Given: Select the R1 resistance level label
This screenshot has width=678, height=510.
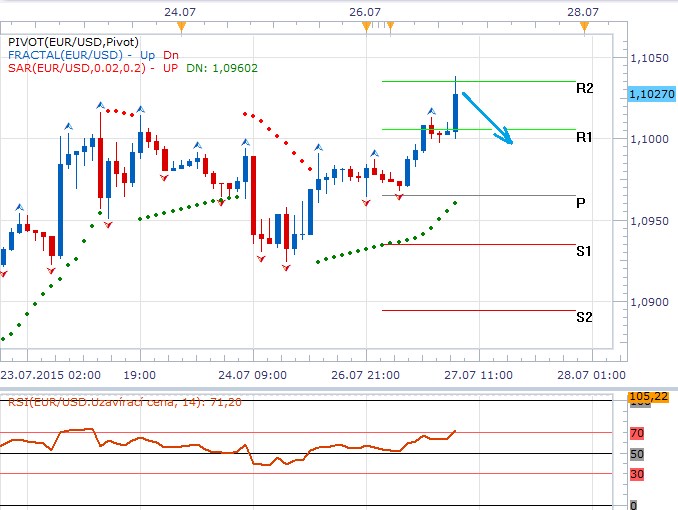Looking at the screenshot, I should coord(585,136).
